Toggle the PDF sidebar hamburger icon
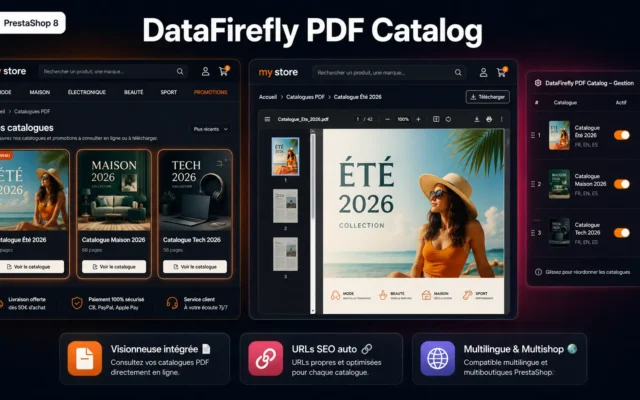 [267, 119]
